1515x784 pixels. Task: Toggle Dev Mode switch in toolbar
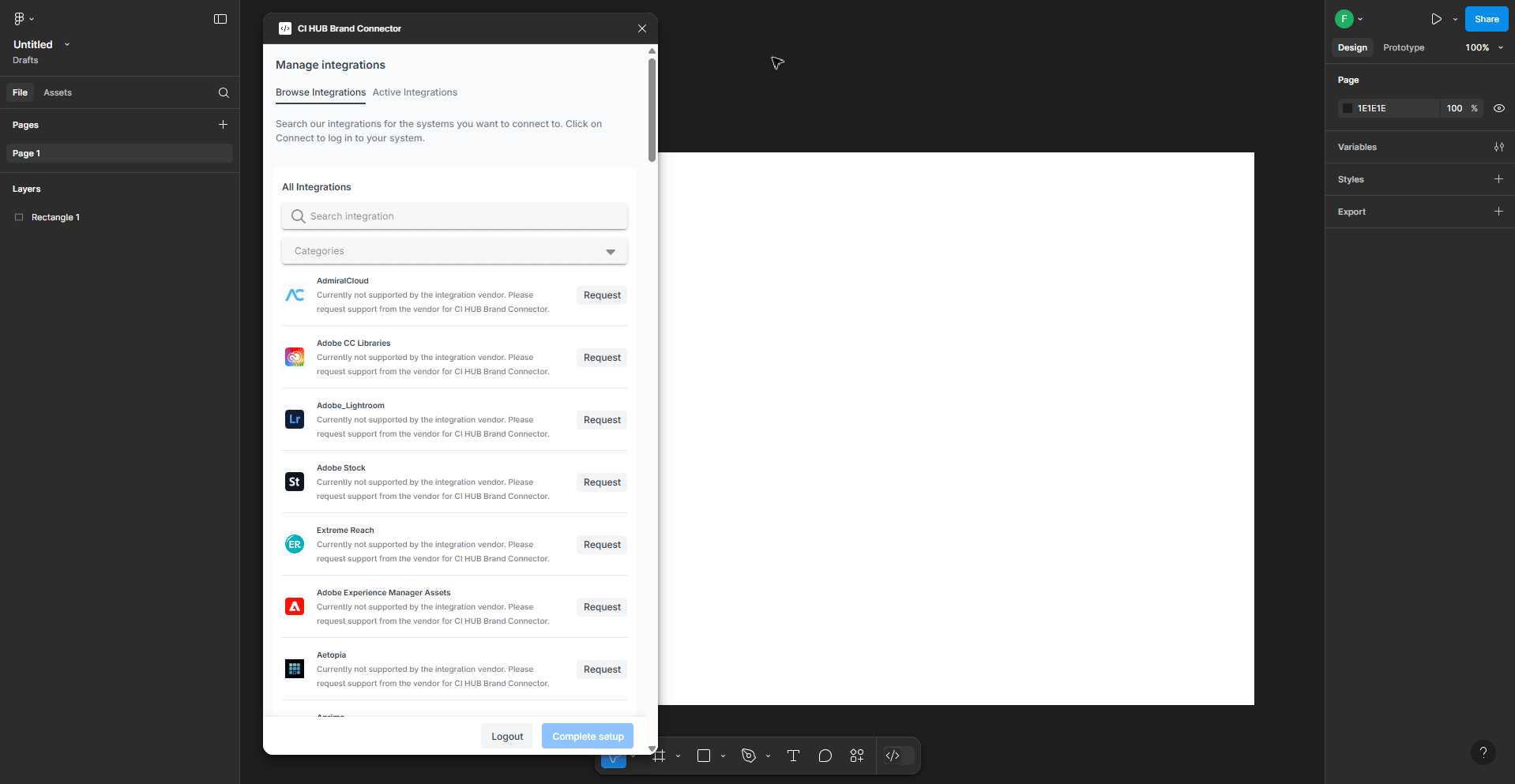tap(899, 756)
